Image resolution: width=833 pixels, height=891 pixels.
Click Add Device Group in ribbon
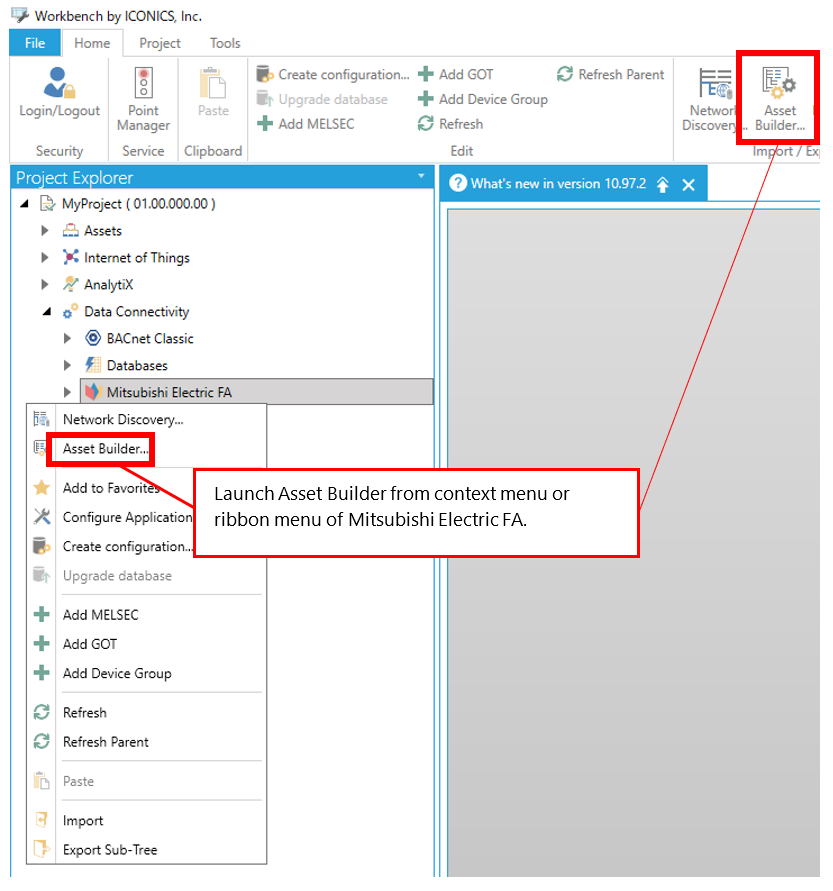(x=483, y=99)
